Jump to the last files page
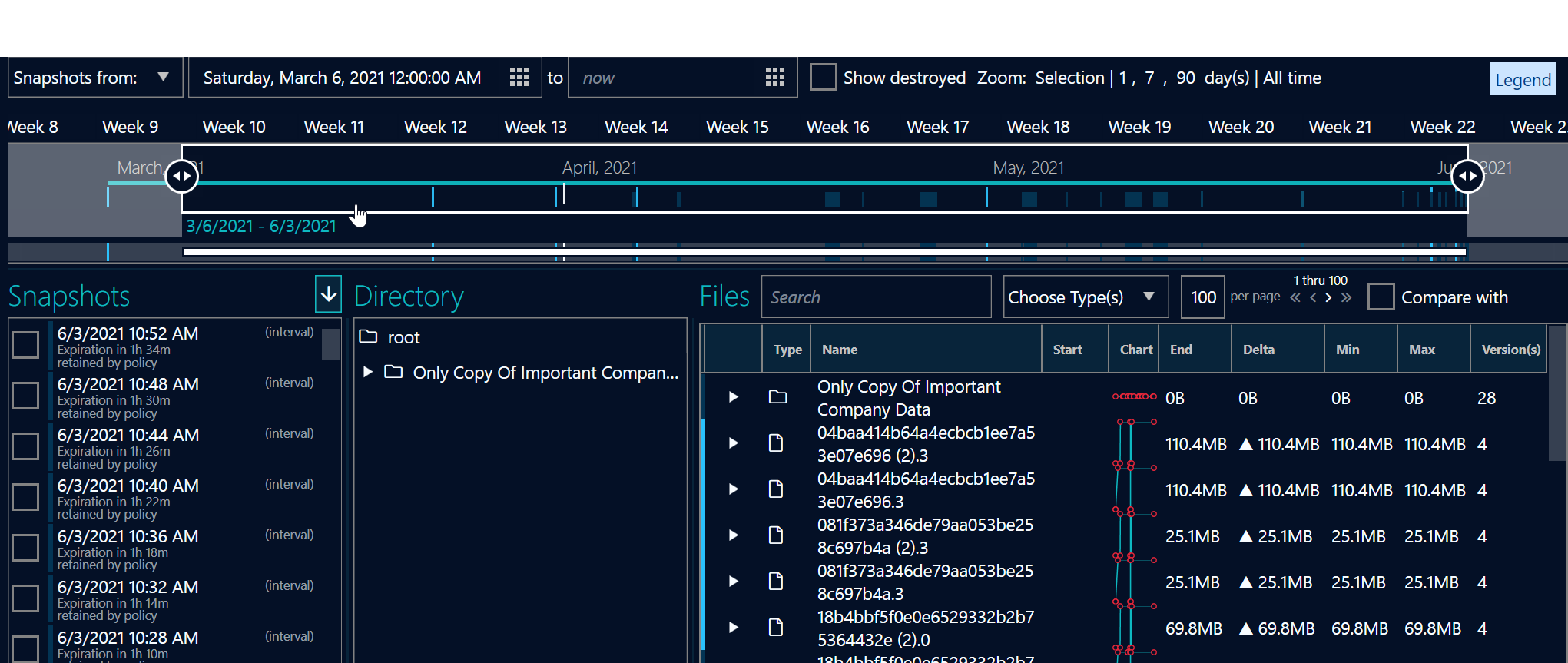 [x=1346, y=298]
